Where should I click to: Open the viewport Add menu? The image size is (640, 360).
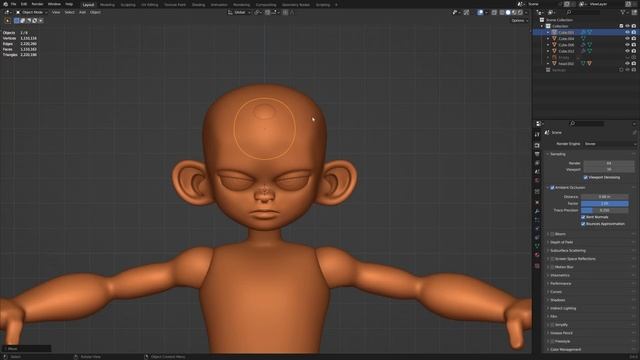click(82, 12)
